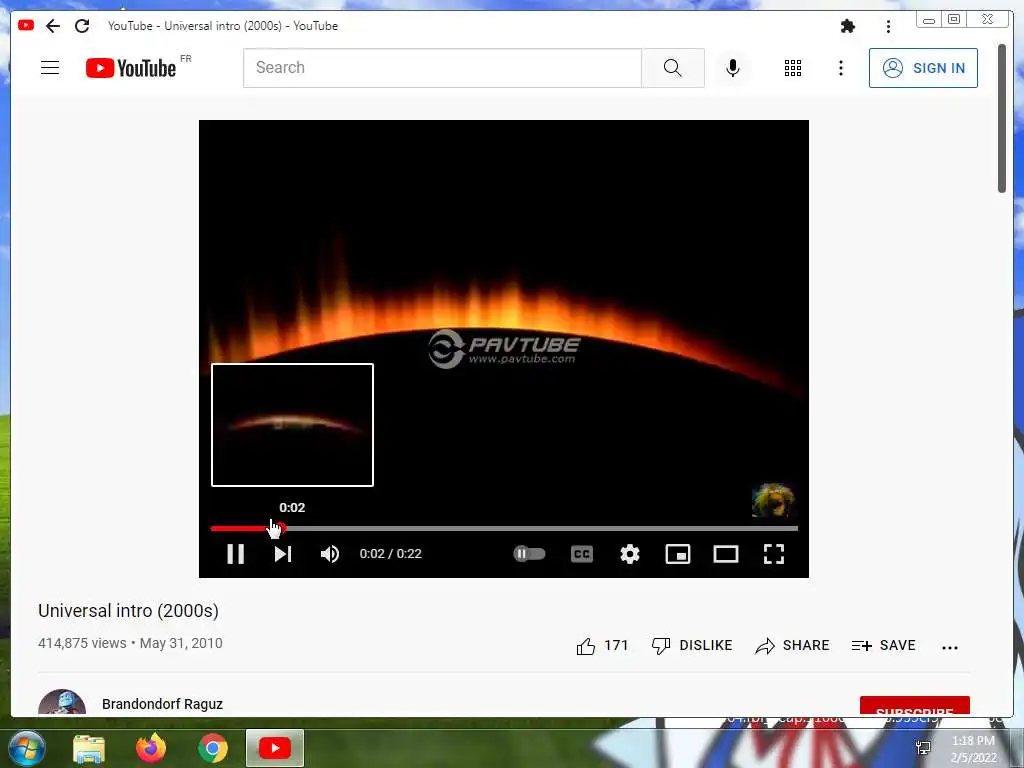Open player settings gear
Image resolution: width=1024 pixels, height=768 pixels.
coord(630,554)
